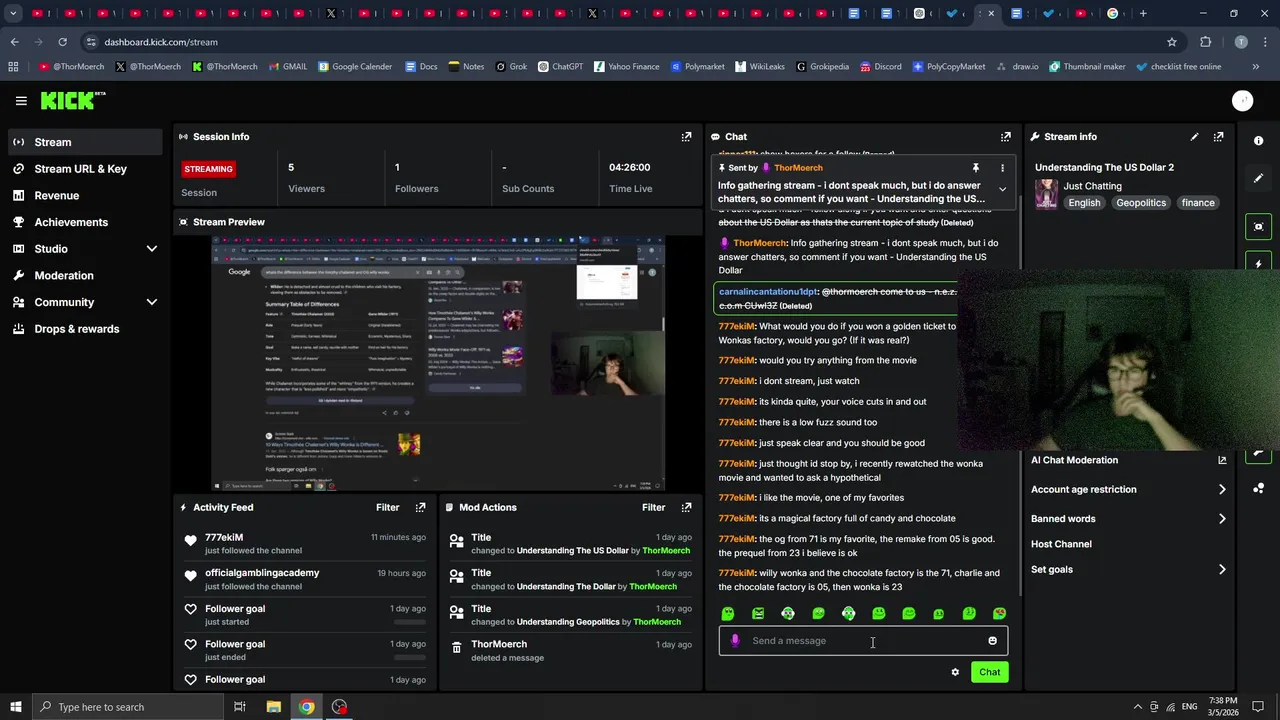Pop out the Session Info panel
The width and height of the screenshot is (1280, 720).
click(x=686, y=137)
